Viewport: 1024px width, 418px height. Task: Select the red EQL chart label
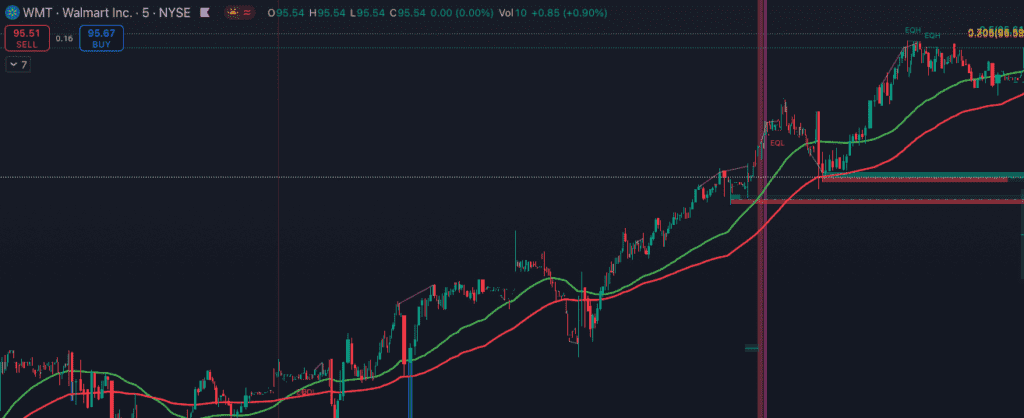(776, 142)
